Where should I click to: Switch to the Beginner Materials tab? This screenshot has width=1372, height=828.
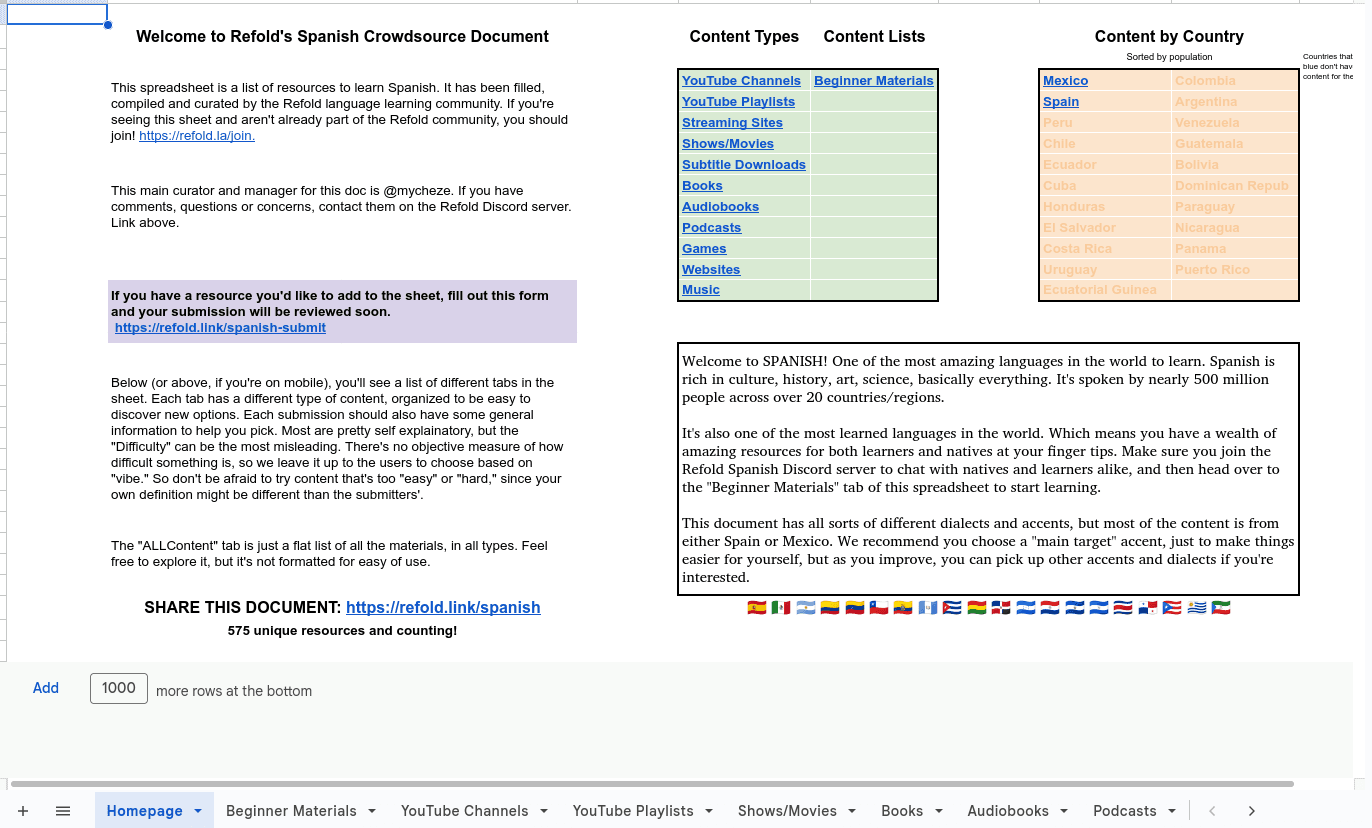click(292, 811)
